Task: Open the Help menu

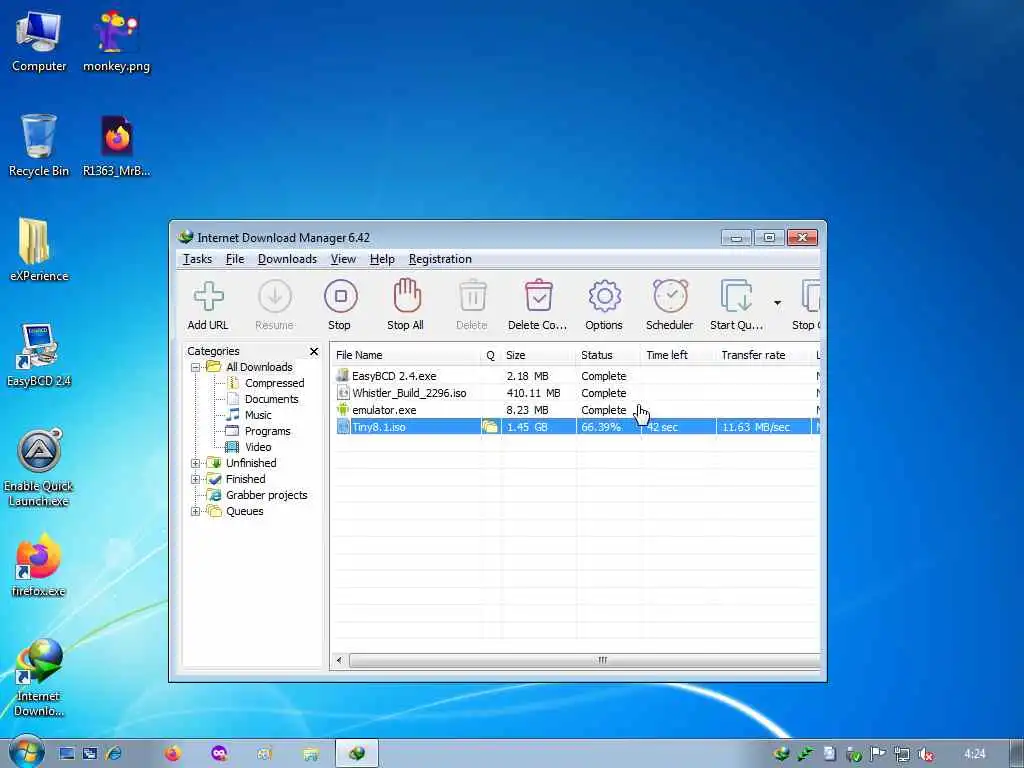Action: click(382, 259)
